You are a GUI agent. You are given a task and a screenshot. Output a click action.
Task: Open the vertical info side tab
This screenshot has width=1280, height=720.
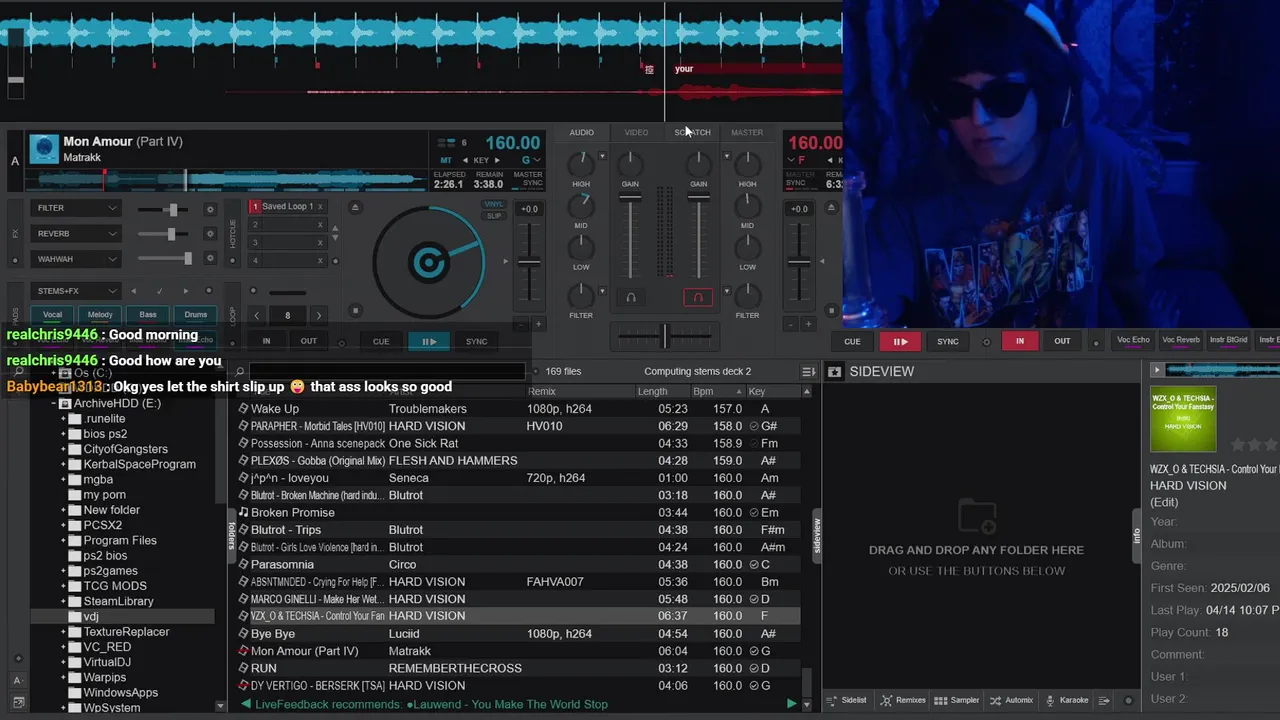1137,536
